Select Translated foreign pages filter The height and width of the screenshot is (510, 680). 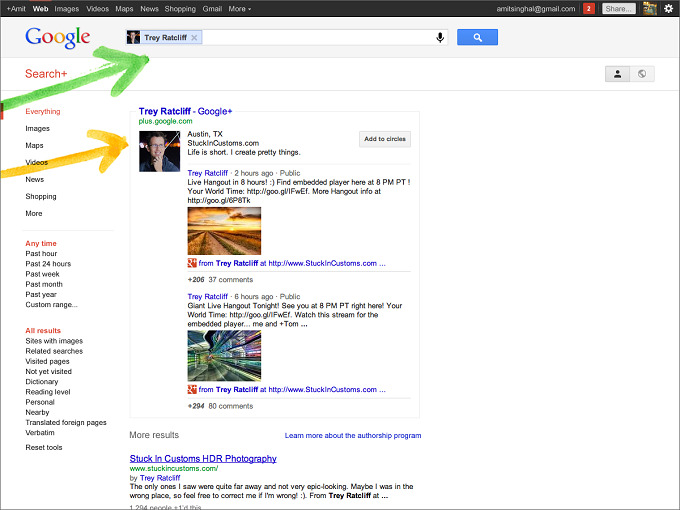[66, 422]
